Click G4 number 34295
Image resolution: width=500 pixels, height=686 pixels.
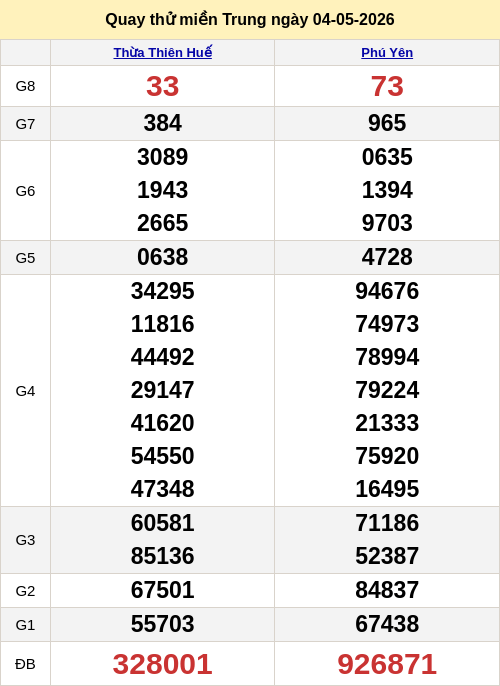point(163,291)
